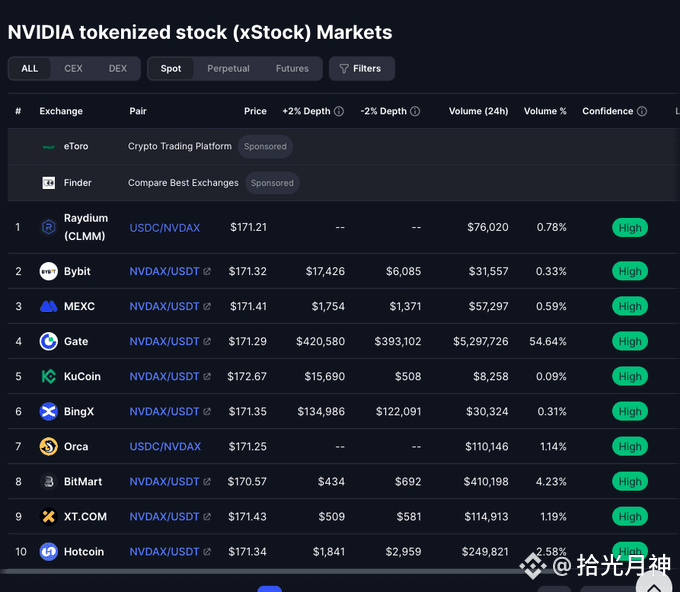Switch to the Futures tab

[x=292, y=69]
